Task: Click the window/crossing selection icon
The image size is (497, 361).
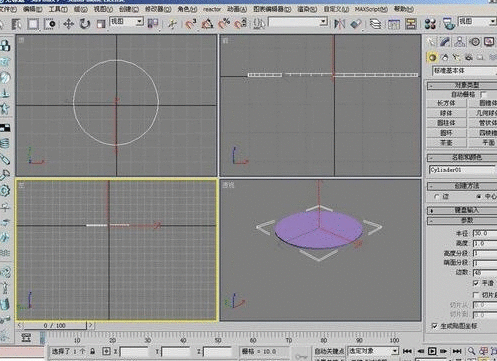Action: pyautogui.click(x=50, y=24)
